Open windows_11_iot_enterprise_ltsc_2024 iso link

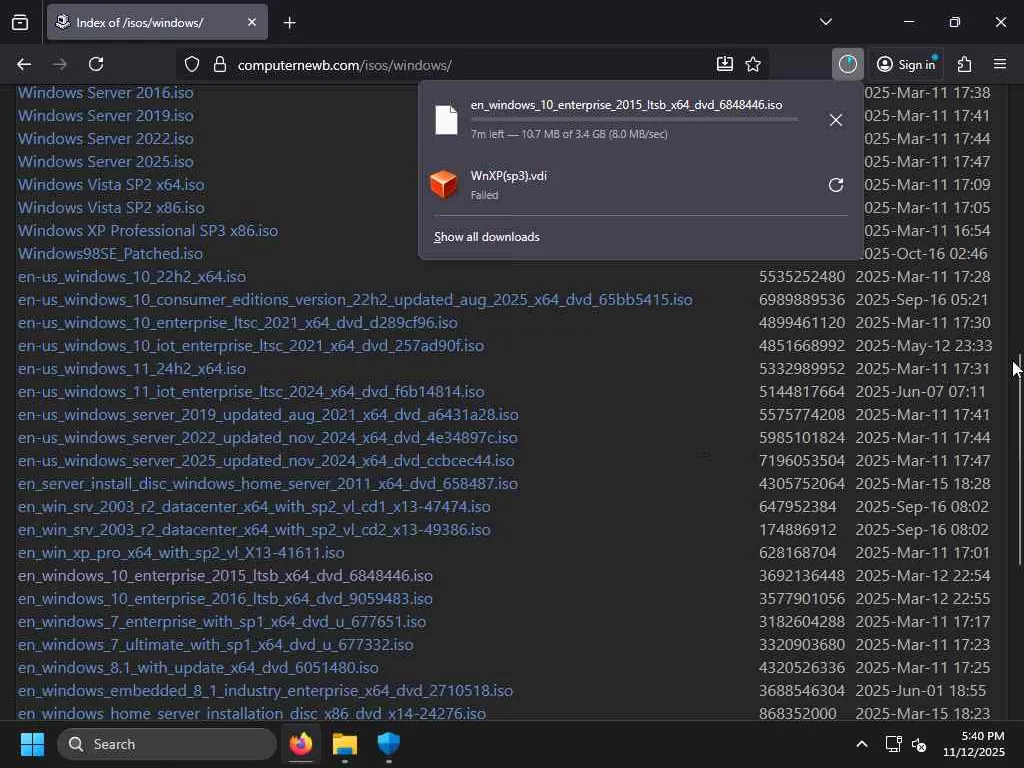pyautogui.click(x=251, y=392)
